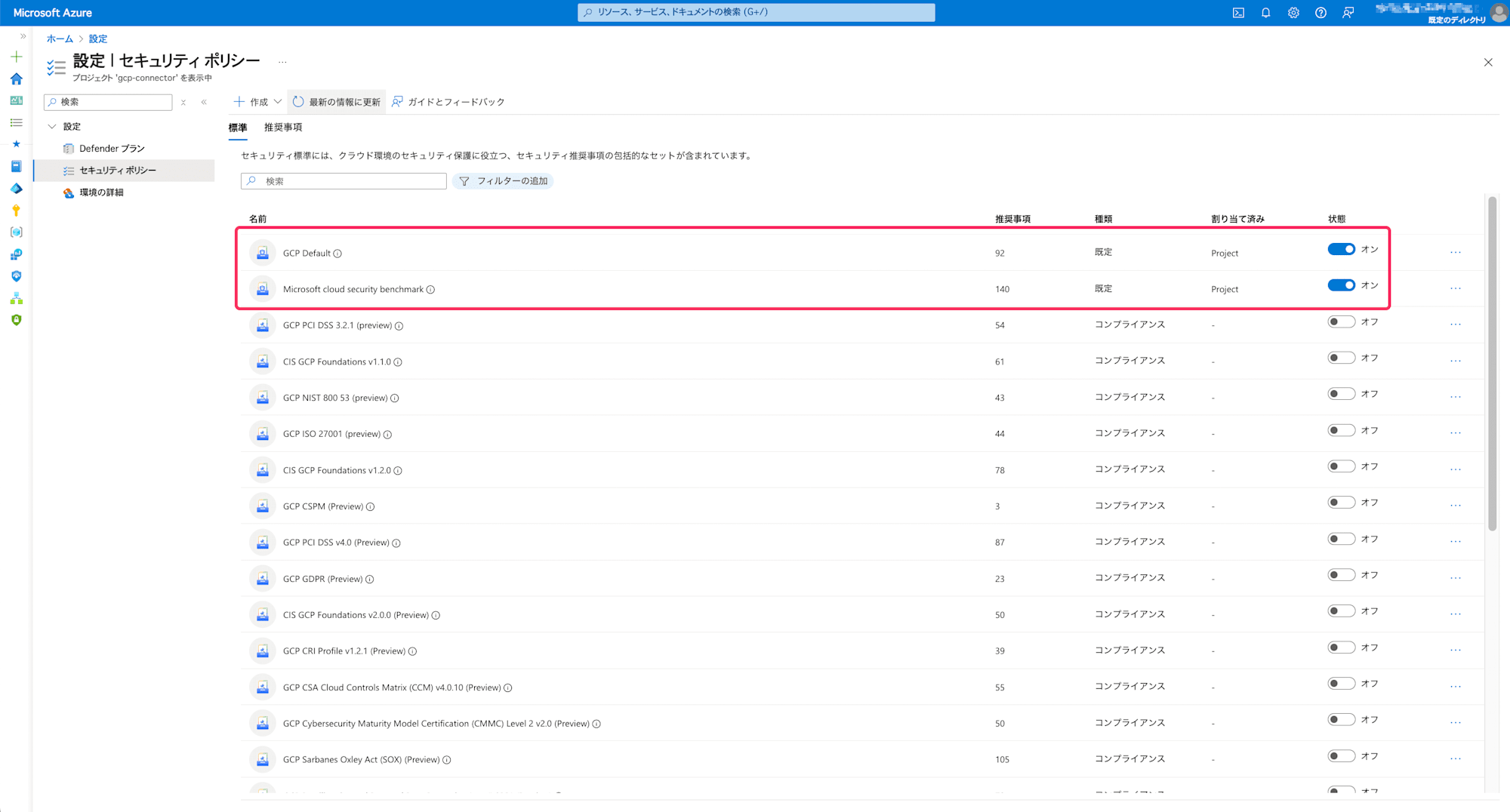
Task: Open Cloud Shell icon in top bar
Action: (x=1238, y=13)
